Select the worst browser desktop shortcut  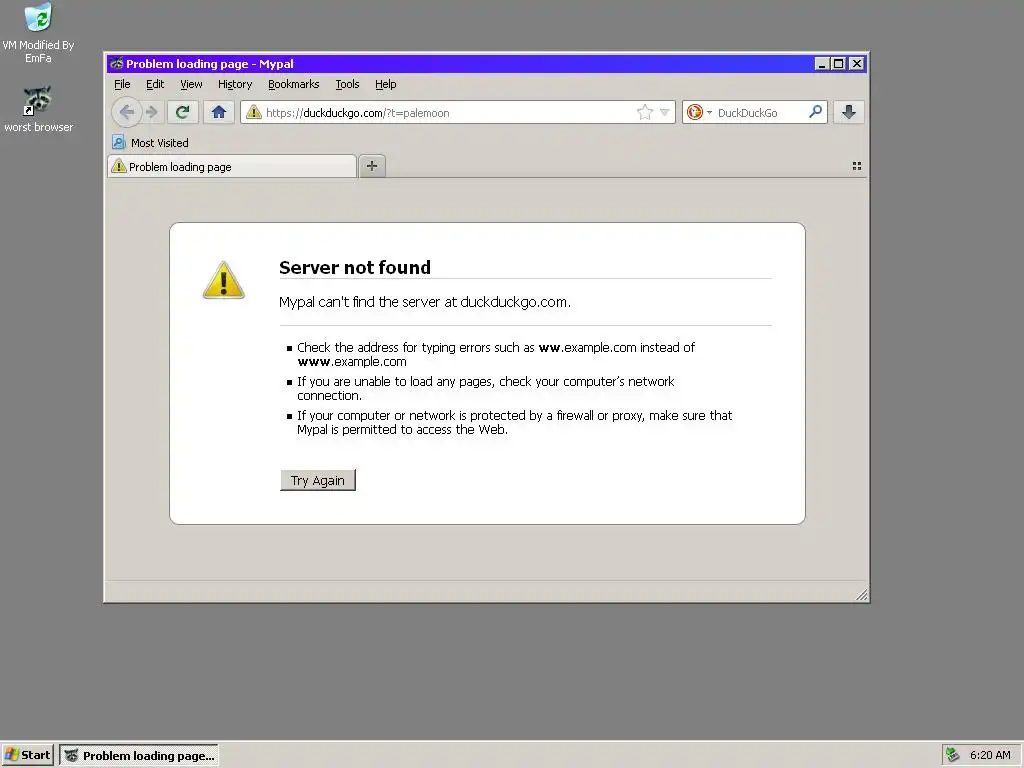click(38, 108)
